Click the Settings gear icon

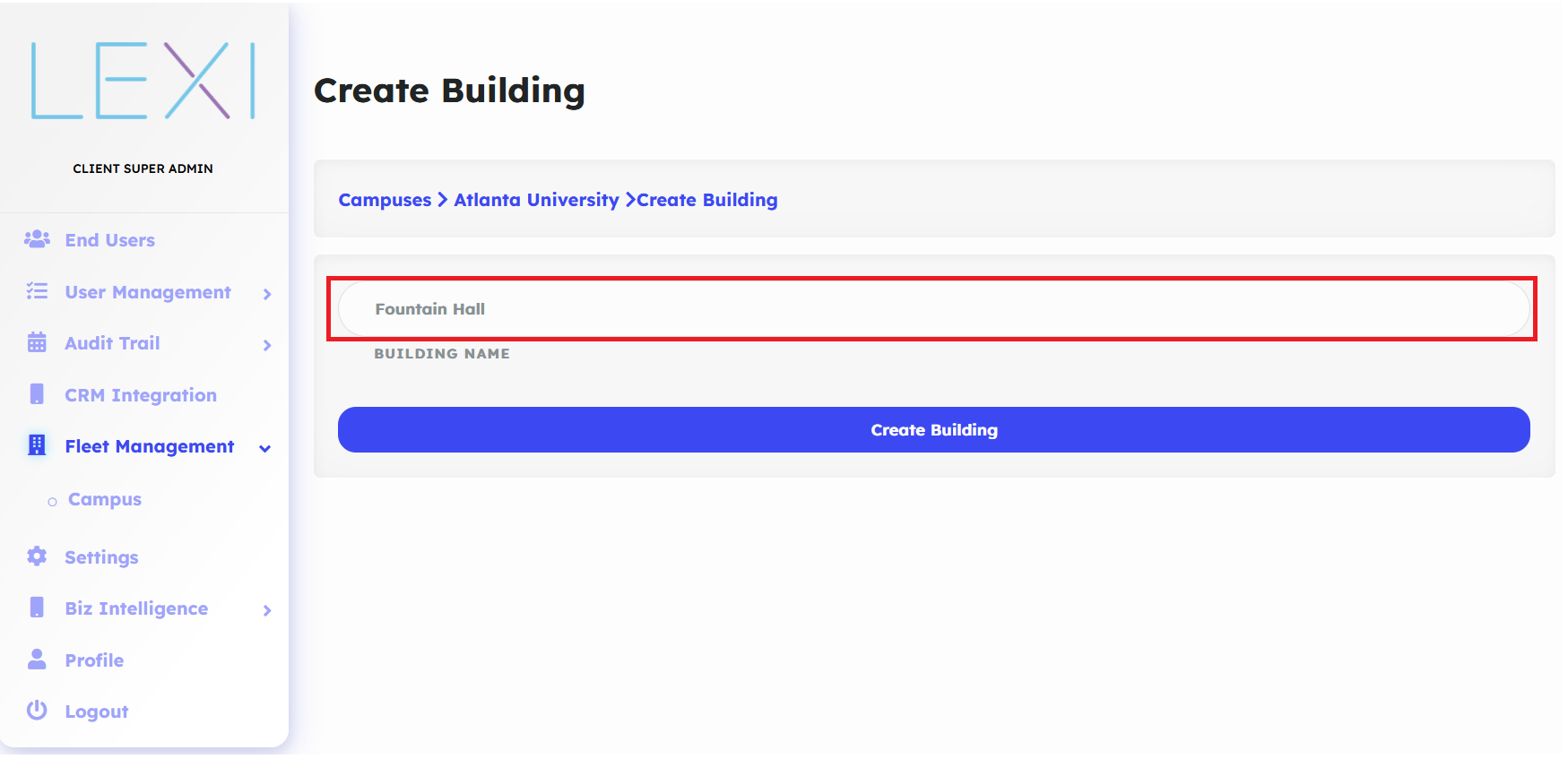[37, 556]
